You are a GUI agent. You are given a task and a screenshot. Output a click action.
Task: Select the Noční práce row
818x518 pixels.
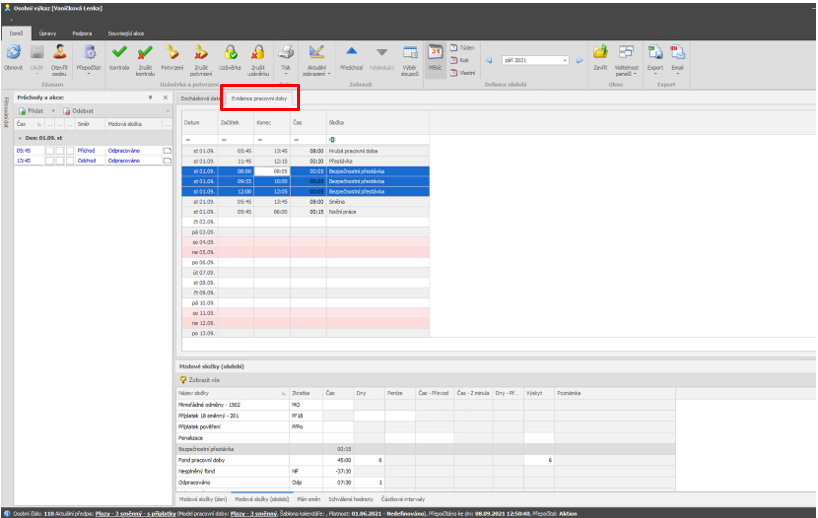(x=306, y=212)
